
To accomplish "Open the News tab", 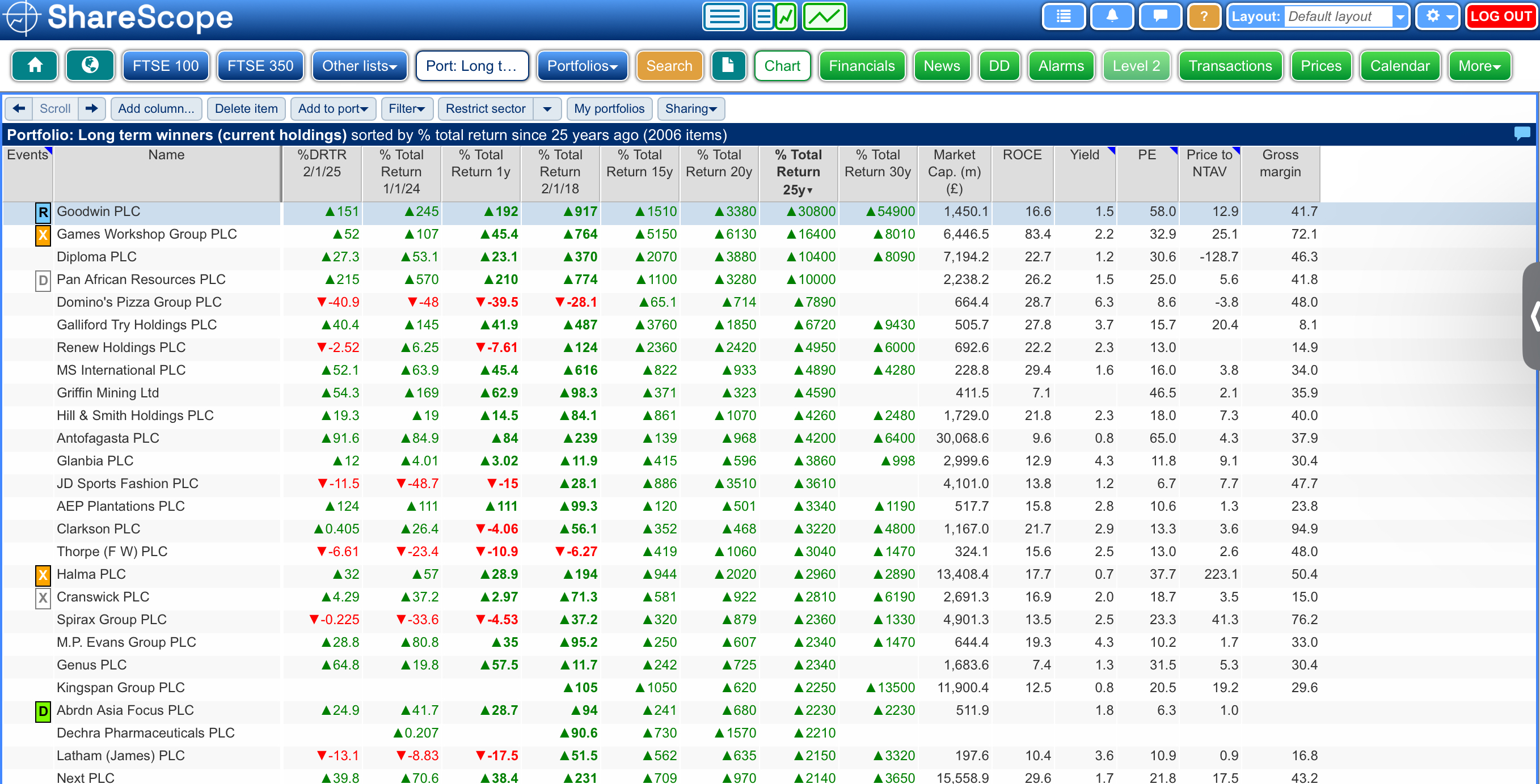I will click(x=942, y=66).
